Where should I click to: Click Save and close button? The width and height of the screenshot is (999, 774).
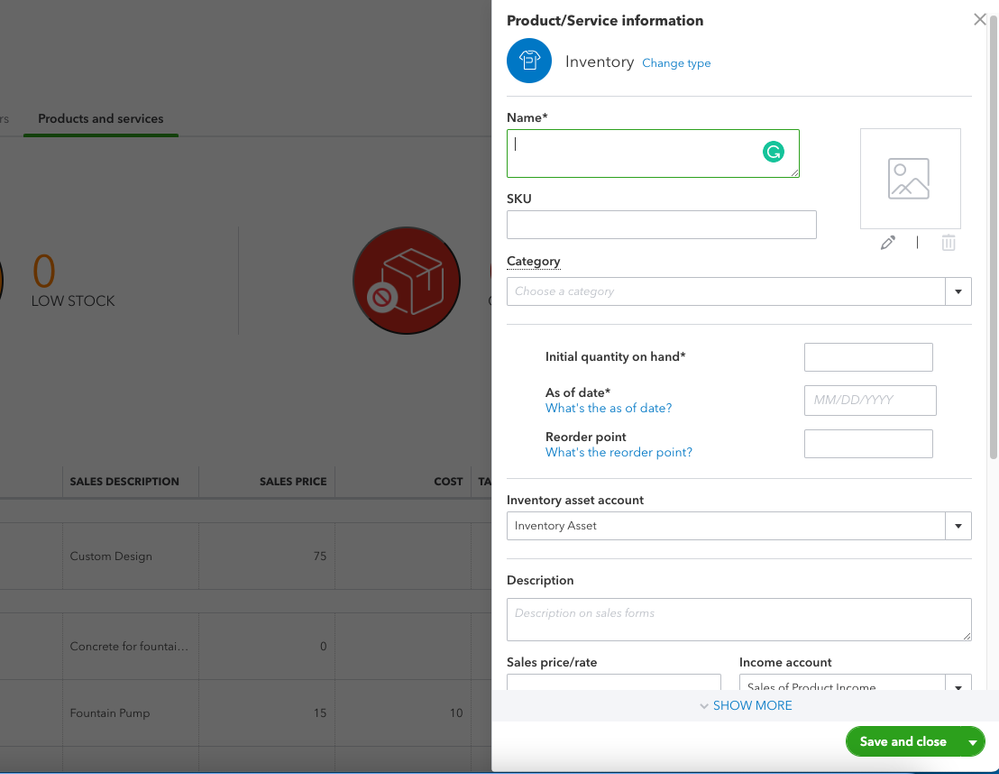(903, 742)
